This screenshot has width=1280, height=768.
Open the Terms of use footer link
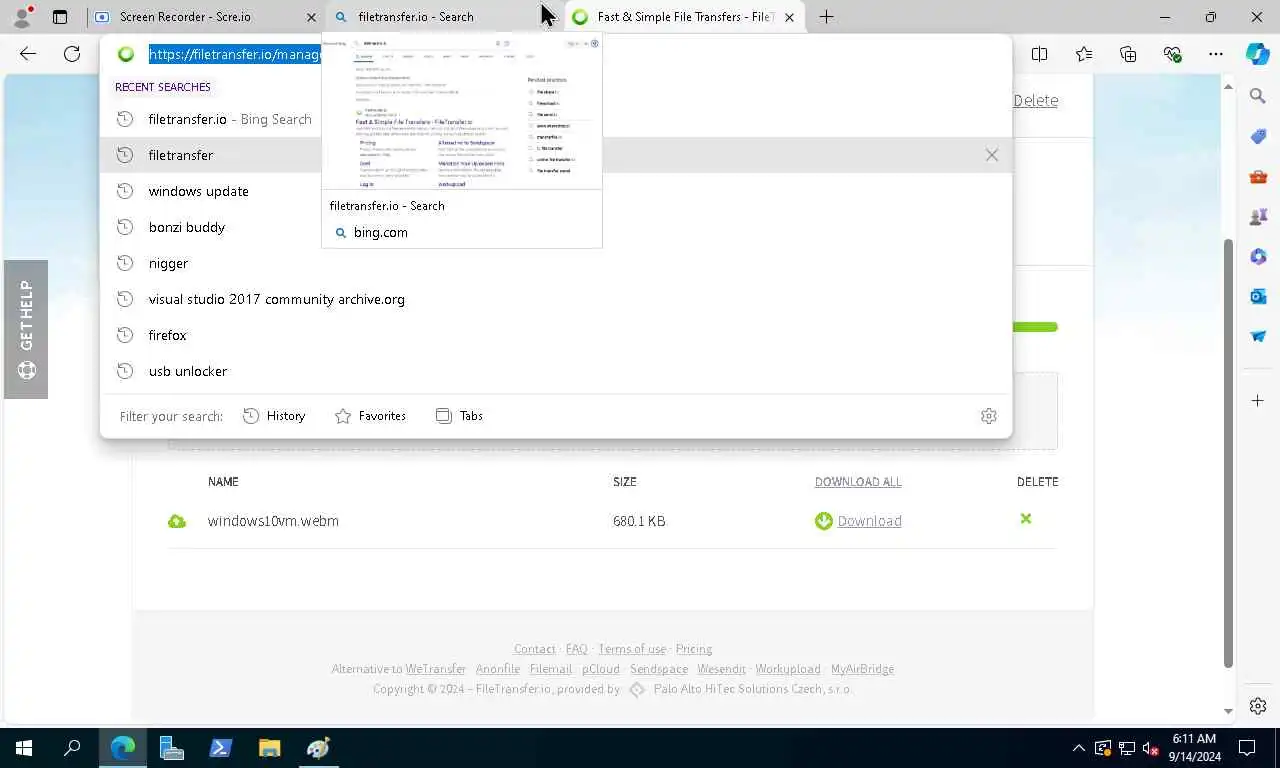[631, 649]
